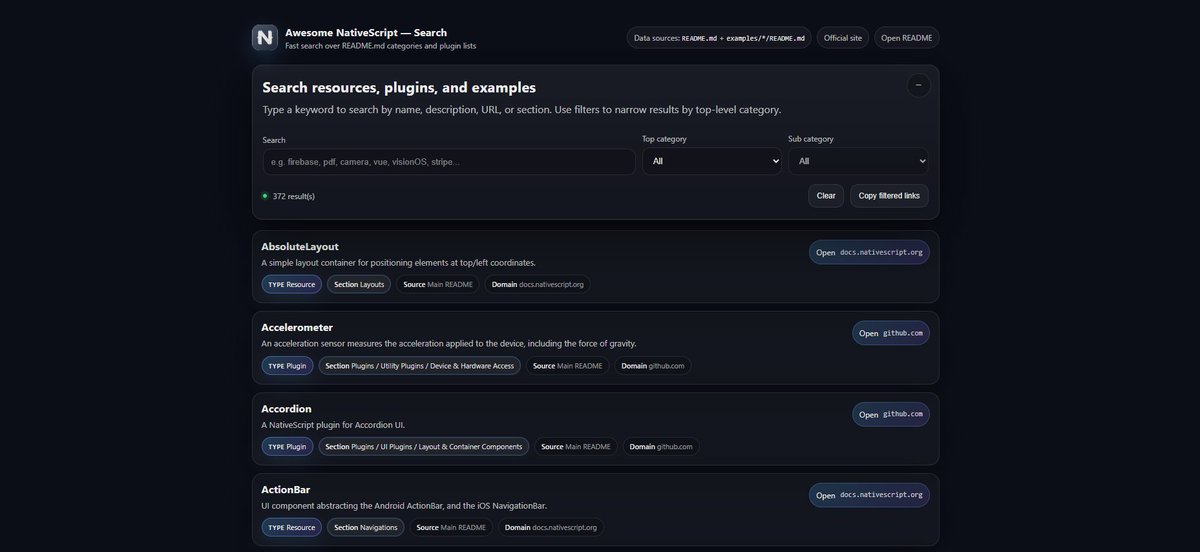Click Source Main README tag on ActionBar

451,527
